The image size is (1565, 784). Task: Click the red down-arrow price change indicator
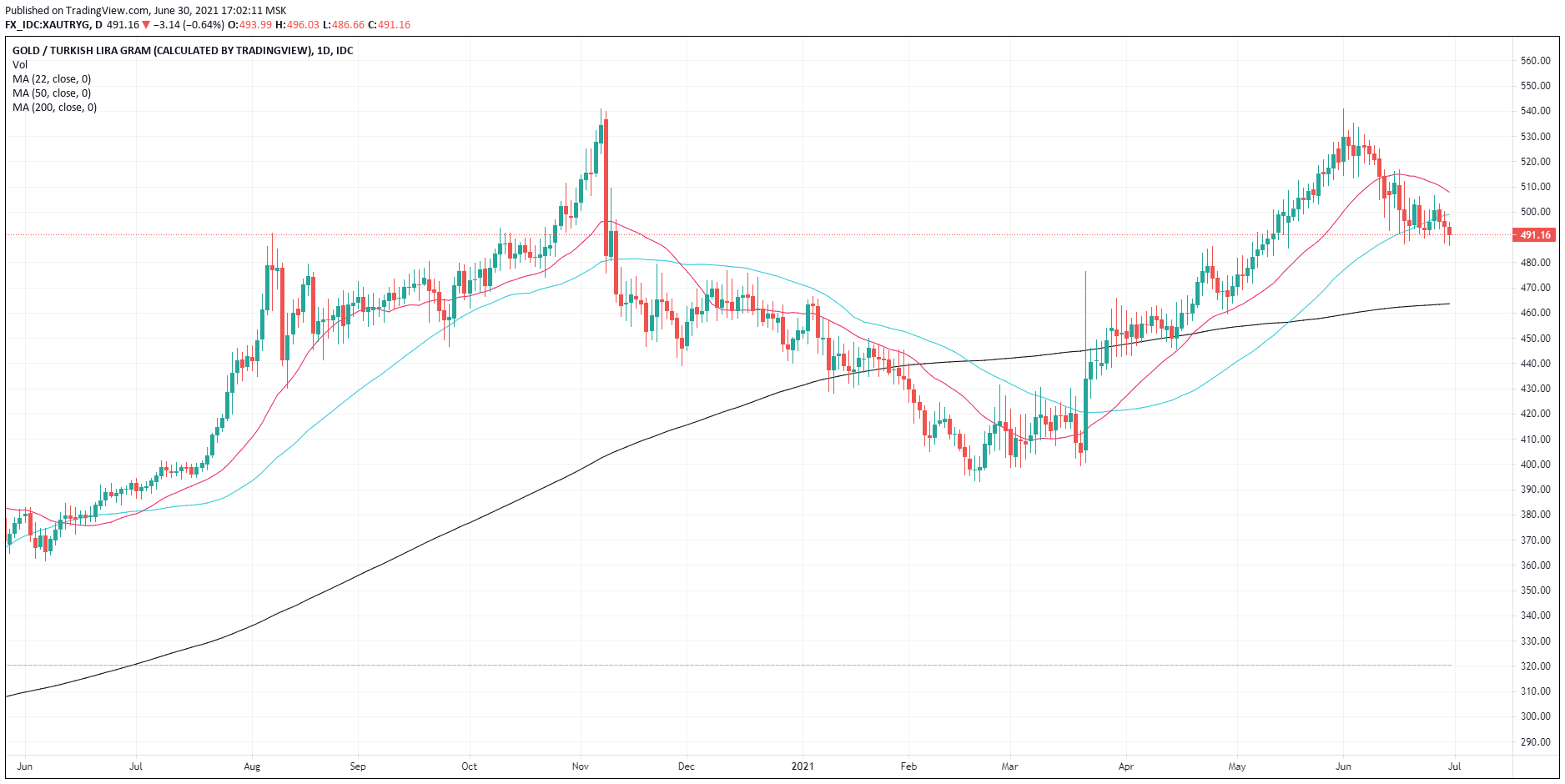click(146, 25)
